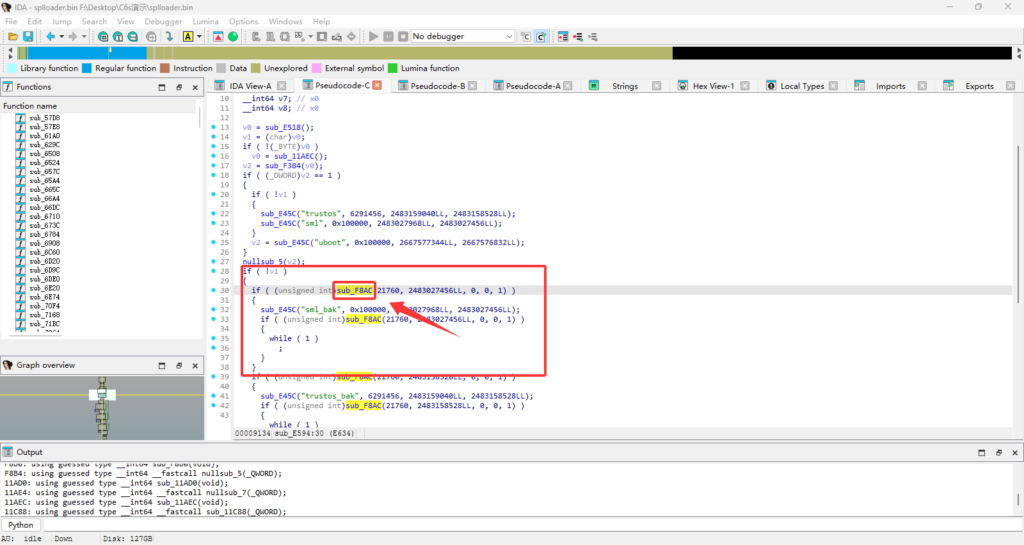Close the Hex View-1 tab
Screen dimensions: 1024x545
click(x=745, y=86)
